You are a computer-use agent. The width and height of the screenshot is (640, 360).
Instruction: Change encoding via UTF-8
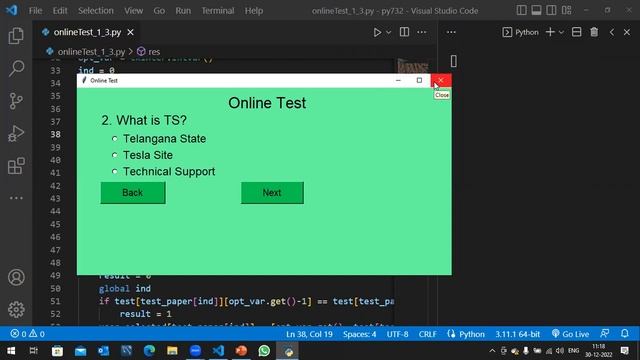(x=398, y=334)
